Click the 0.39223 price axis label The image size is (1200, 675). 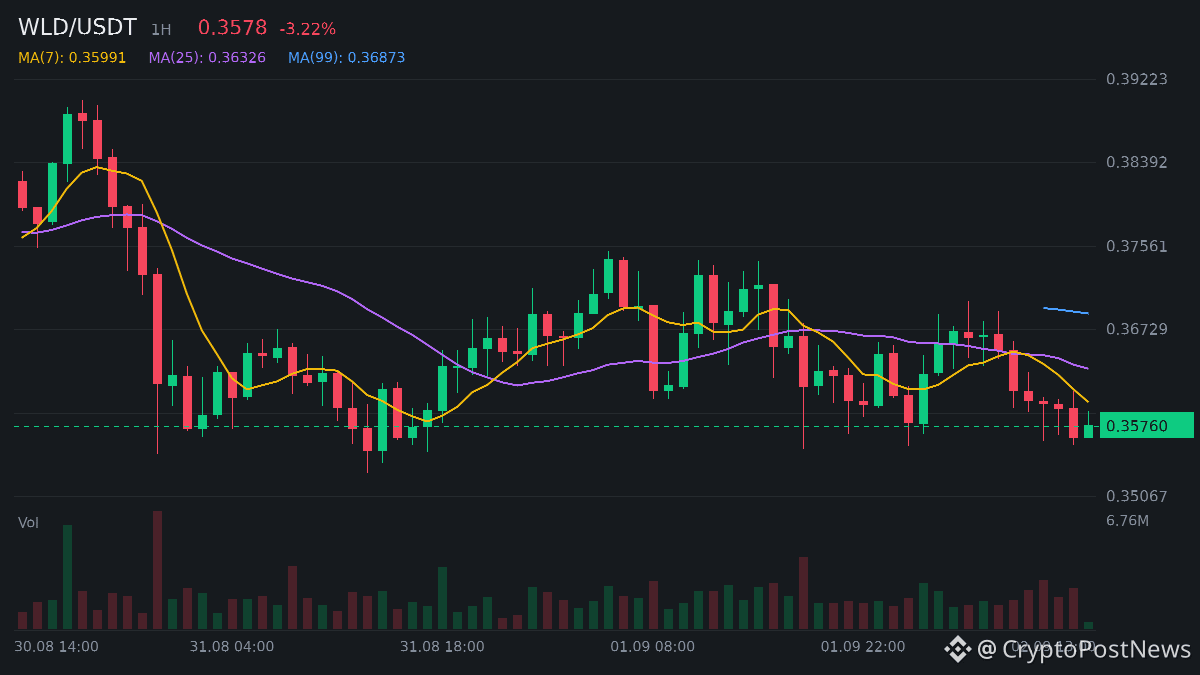pyautogui.click(x=1136, y=79)
